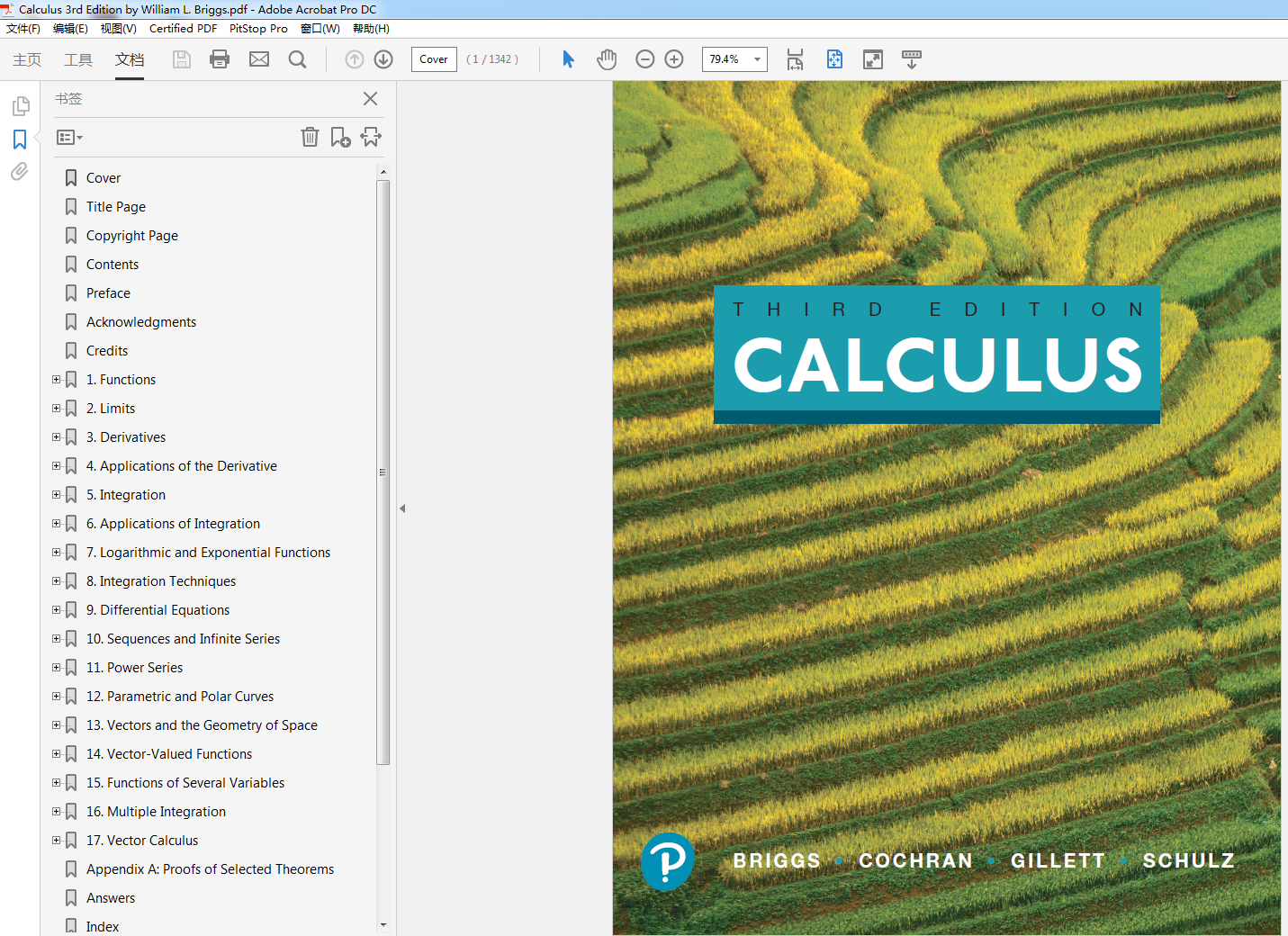Expand the 3. Derivatives bookmark

pos(57,437)
